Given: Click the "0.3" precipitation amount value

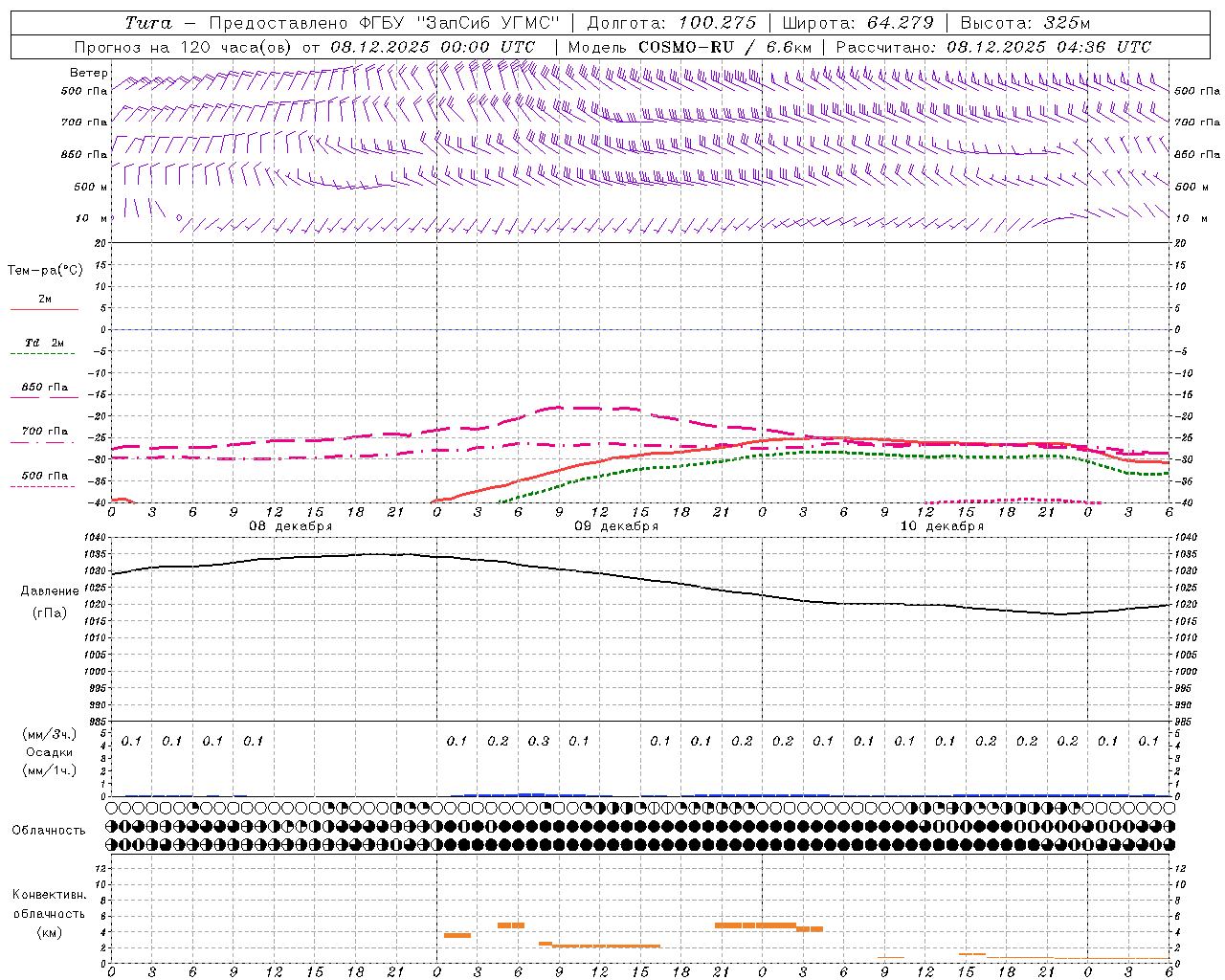Looking at the screenshot, I should click(539, 741).
